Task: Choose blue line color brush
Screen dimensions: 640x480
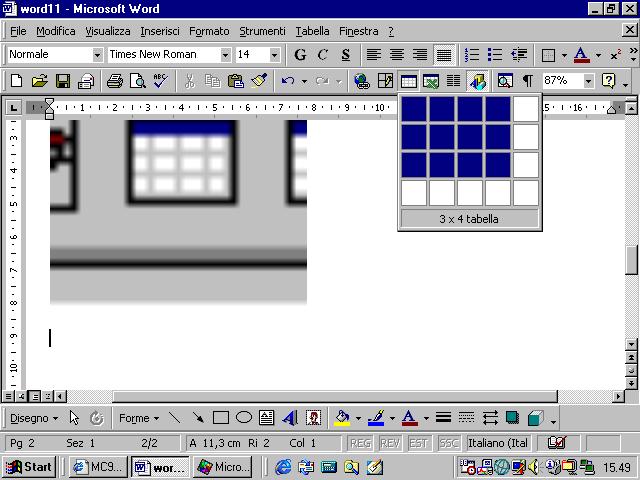Action: click(376, 418)
